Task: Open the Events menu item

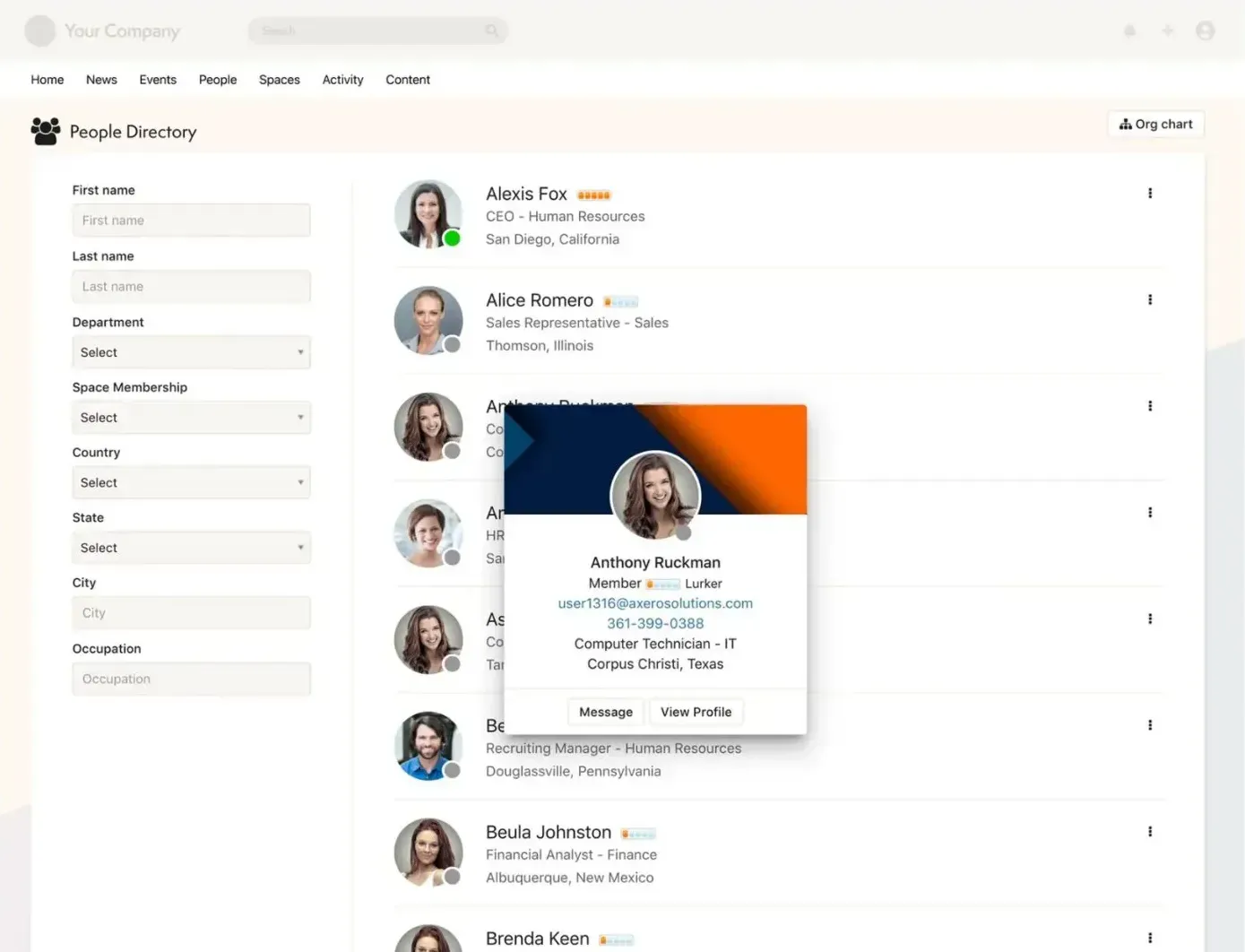Action: [x=158, y=80]
